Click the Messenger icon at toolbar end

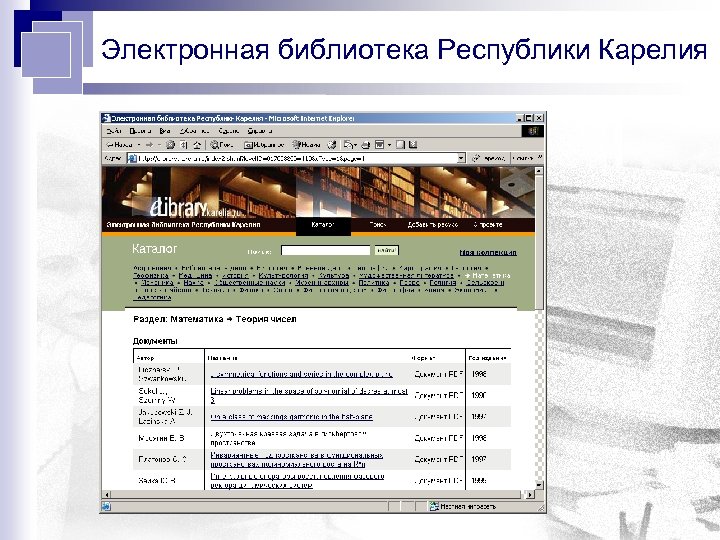click(413, 145)
